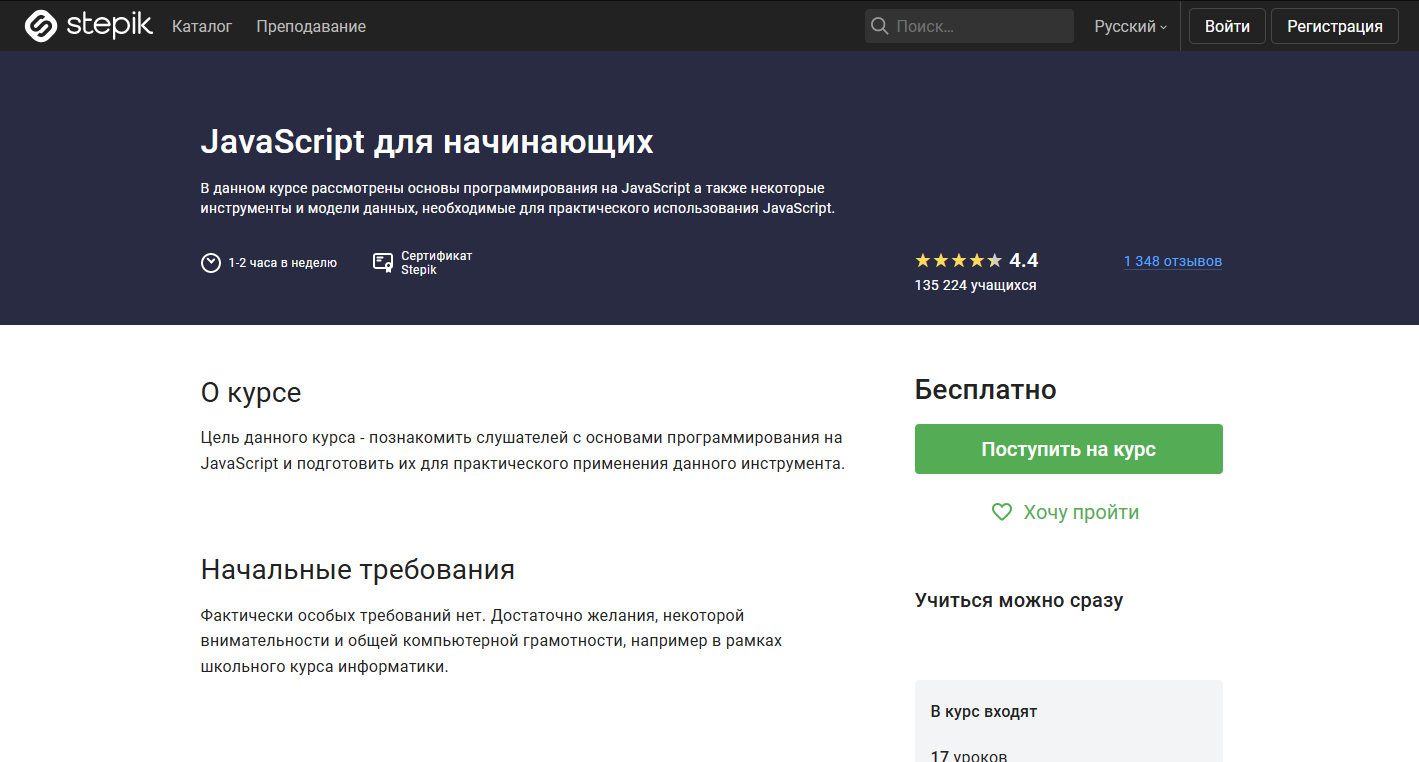Set a rating by clicking the fourth star

click(x=978, y=259)
